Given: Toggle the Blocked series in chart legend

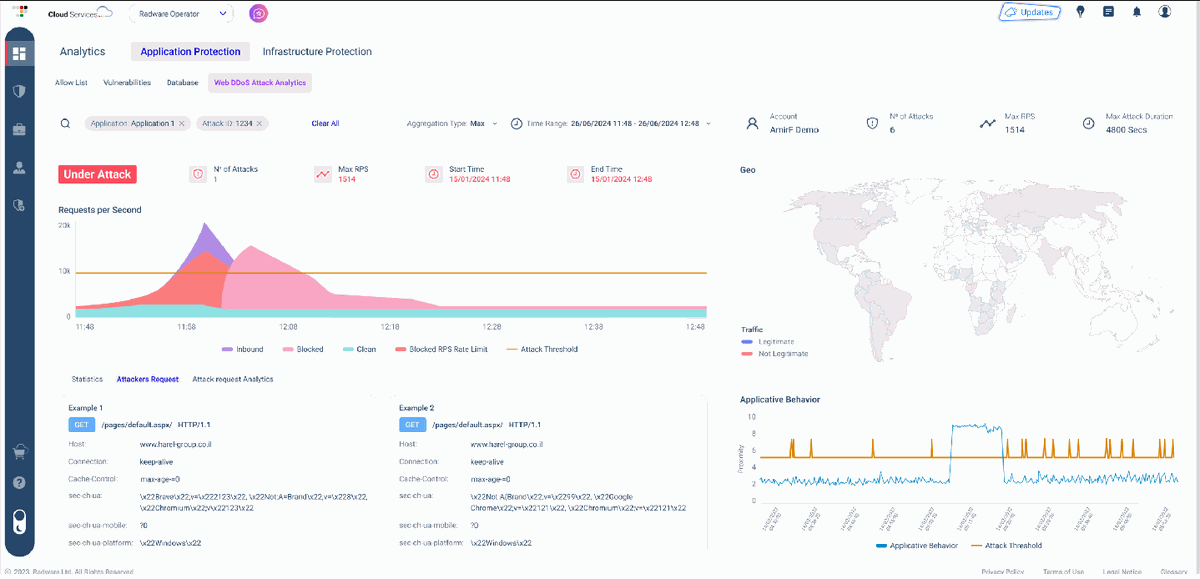Looking at the screenshot, I should 303,349.
